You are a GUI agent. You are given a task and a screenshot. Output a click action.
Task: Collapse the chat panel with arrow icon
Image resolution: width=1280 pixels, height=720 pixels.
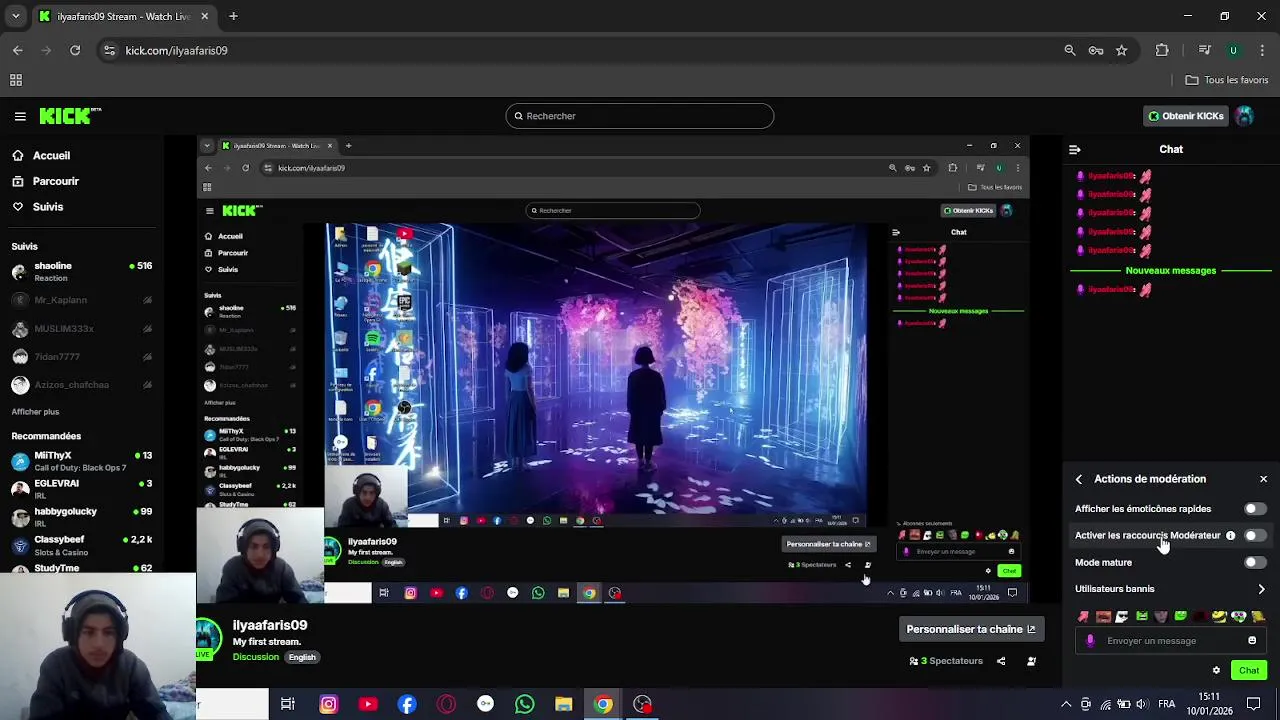coord(1075,149)
